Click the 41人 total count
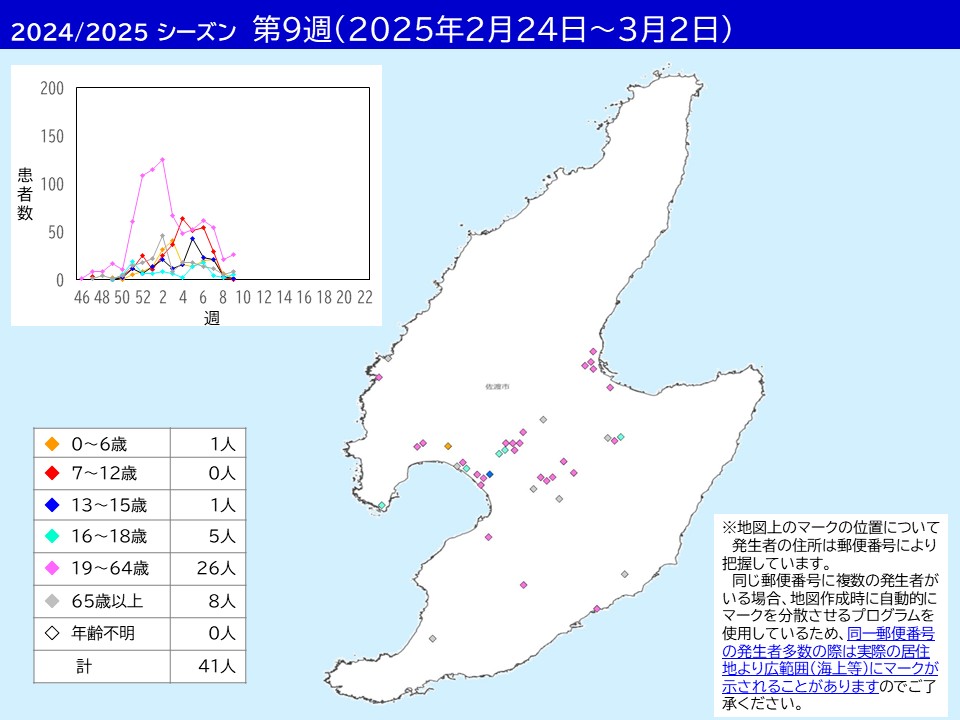Viewport: 960px width, 720px height. (x=217, y=666)
